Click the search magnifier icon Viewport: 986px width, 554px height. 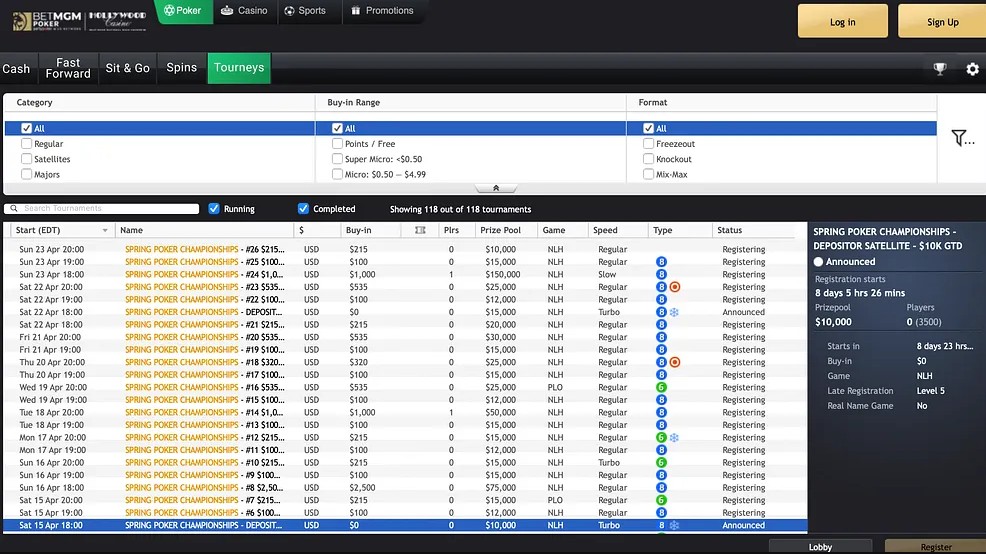(x=15, y=209)
